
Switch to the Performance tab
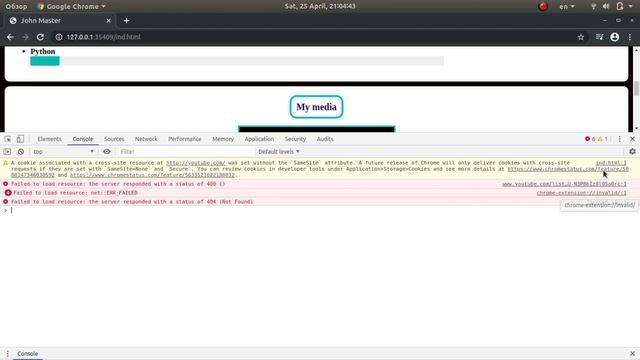pyautogui.click(x=185, y=139)
